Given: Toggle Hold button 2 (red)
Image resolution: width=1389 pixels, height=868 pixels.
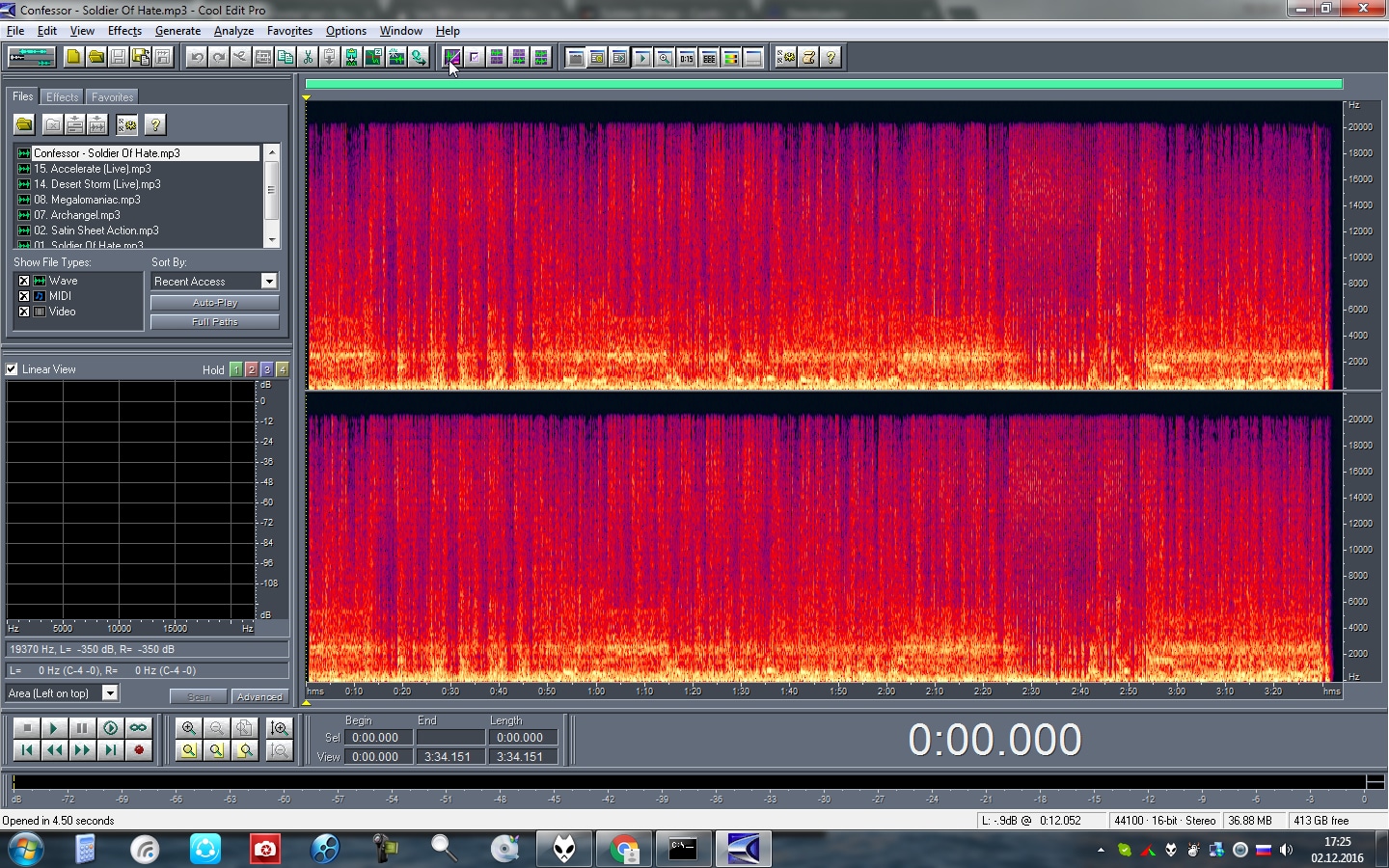Looking at the screenshot, I should click(252, 369).
